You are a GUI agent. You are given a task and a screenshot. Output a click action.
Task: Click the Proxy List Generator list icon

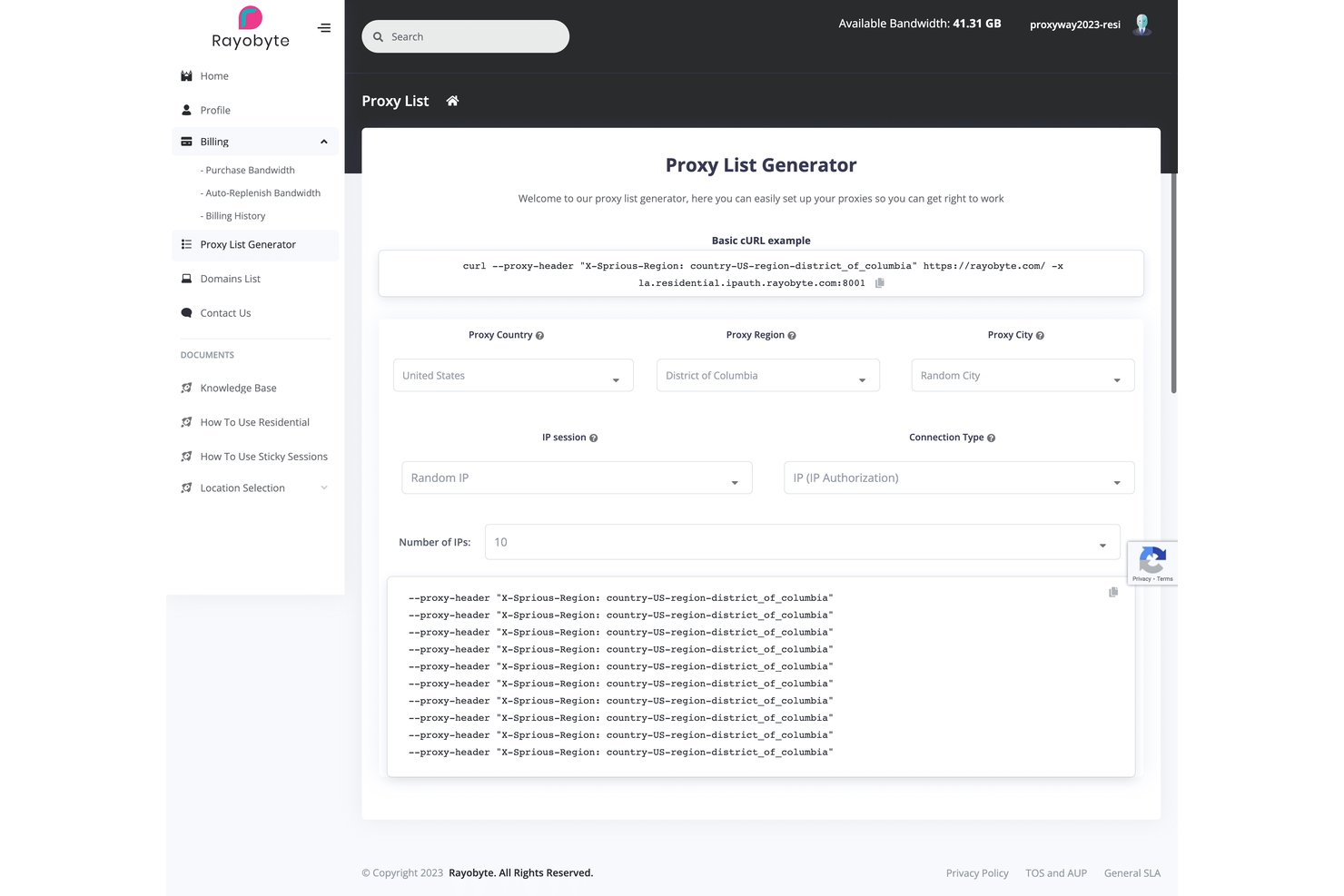pyautogui.click(x=186, y=244)
